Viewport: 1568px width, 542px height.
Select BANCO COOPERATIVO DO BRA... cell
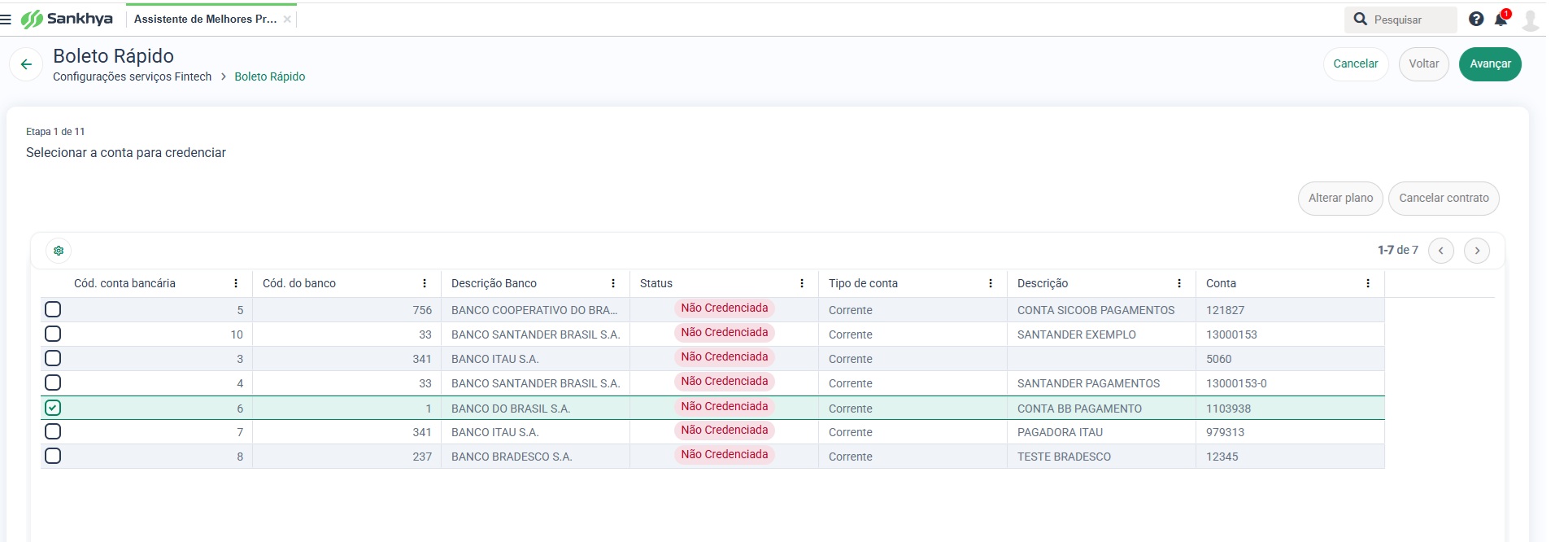(535, 310)
